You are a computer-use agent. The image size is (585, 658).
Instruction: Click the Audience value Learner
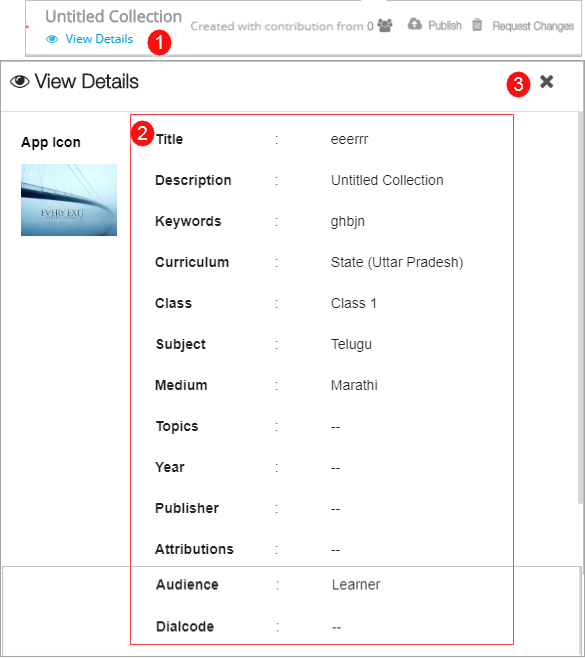pos(356,585)
